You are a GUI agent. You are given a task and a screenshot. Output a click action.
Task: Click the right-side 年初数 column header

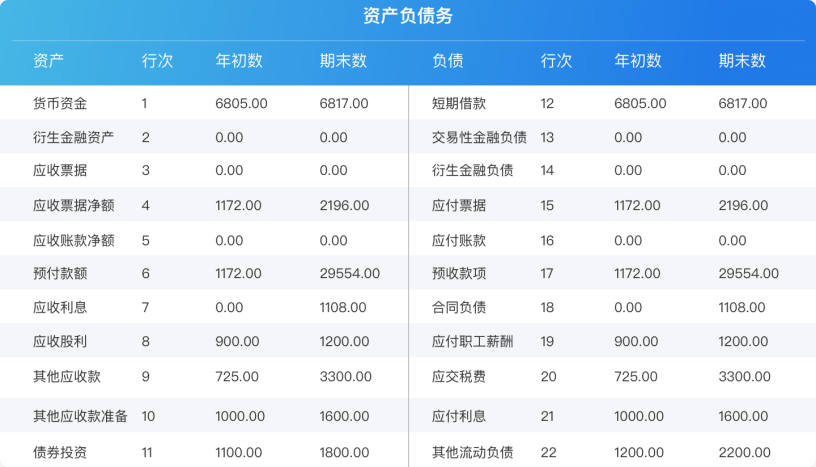pos(638,61)
